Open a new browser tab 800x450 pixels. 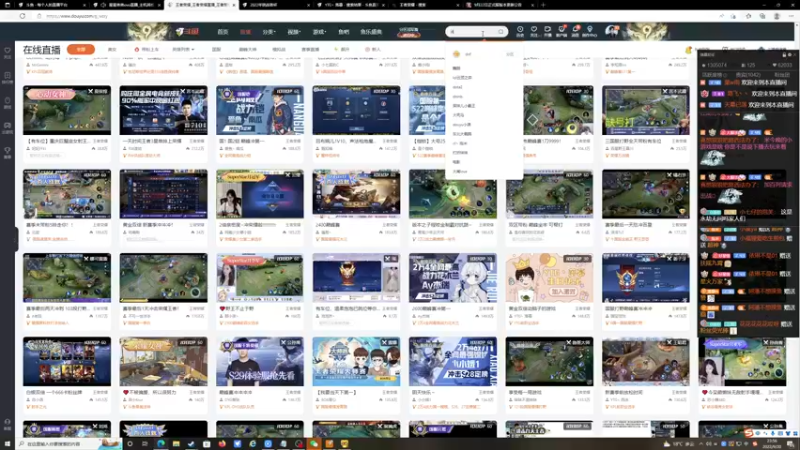(x=543, y=5)
